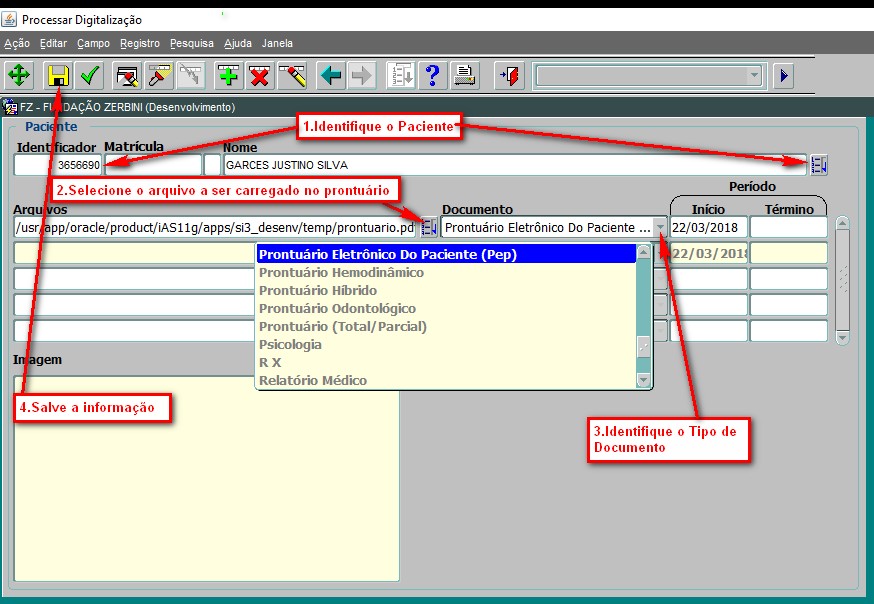874x604 pixels.
Task: Select Prontuário (Total/Parcial) from the list
Action: click(446, 327)
